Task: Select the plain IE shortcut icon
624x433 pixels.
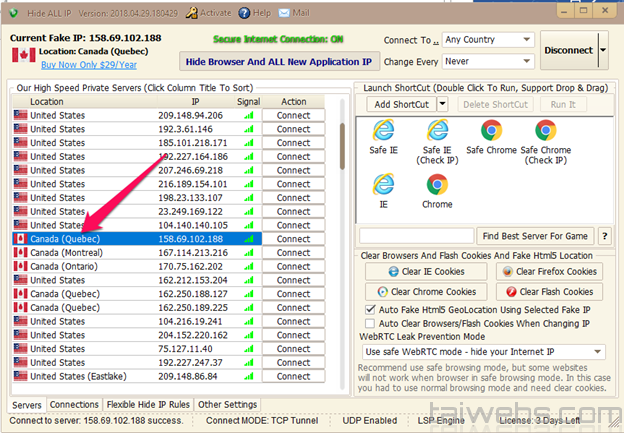Action: (382, 186)
